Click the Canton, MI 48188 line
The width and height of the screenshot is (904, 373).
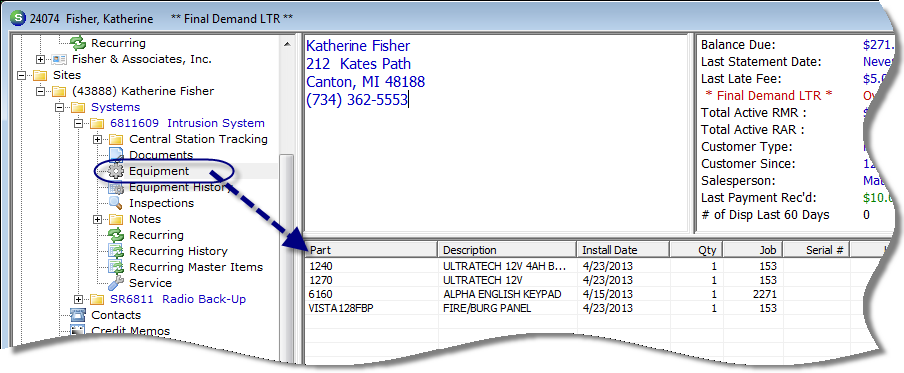366,82
